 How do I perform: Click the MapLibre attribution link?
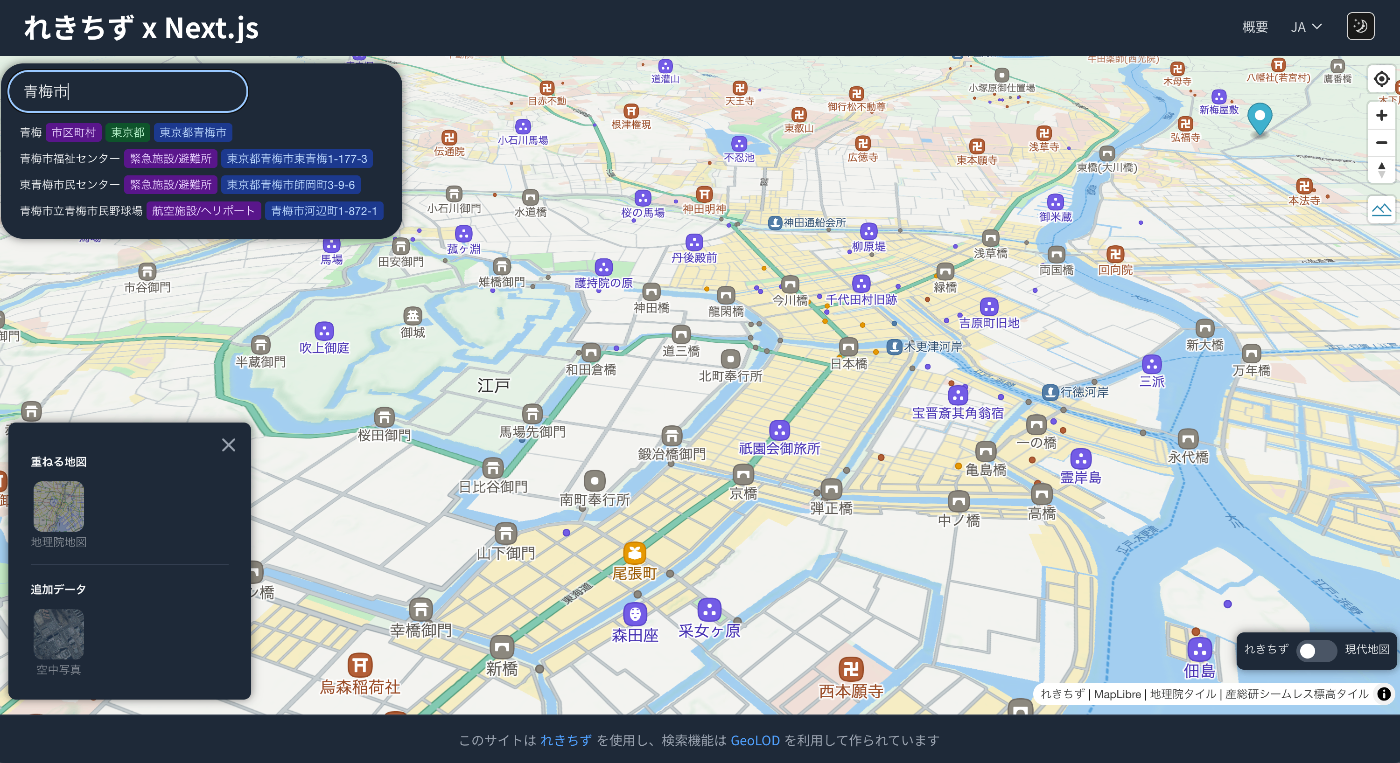pyautogui.click(x=1117, y=694)
